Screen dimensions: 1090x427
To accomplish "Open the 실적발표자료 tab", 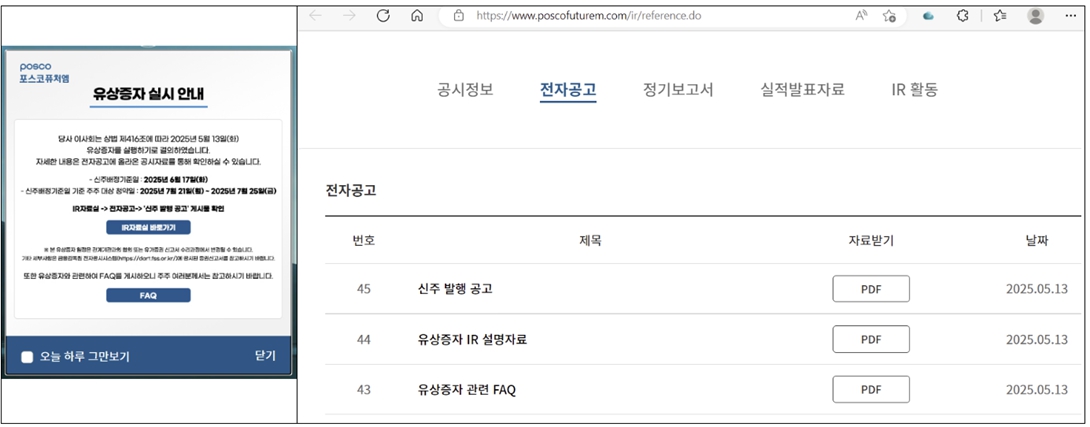I will (x=802, y=90).
